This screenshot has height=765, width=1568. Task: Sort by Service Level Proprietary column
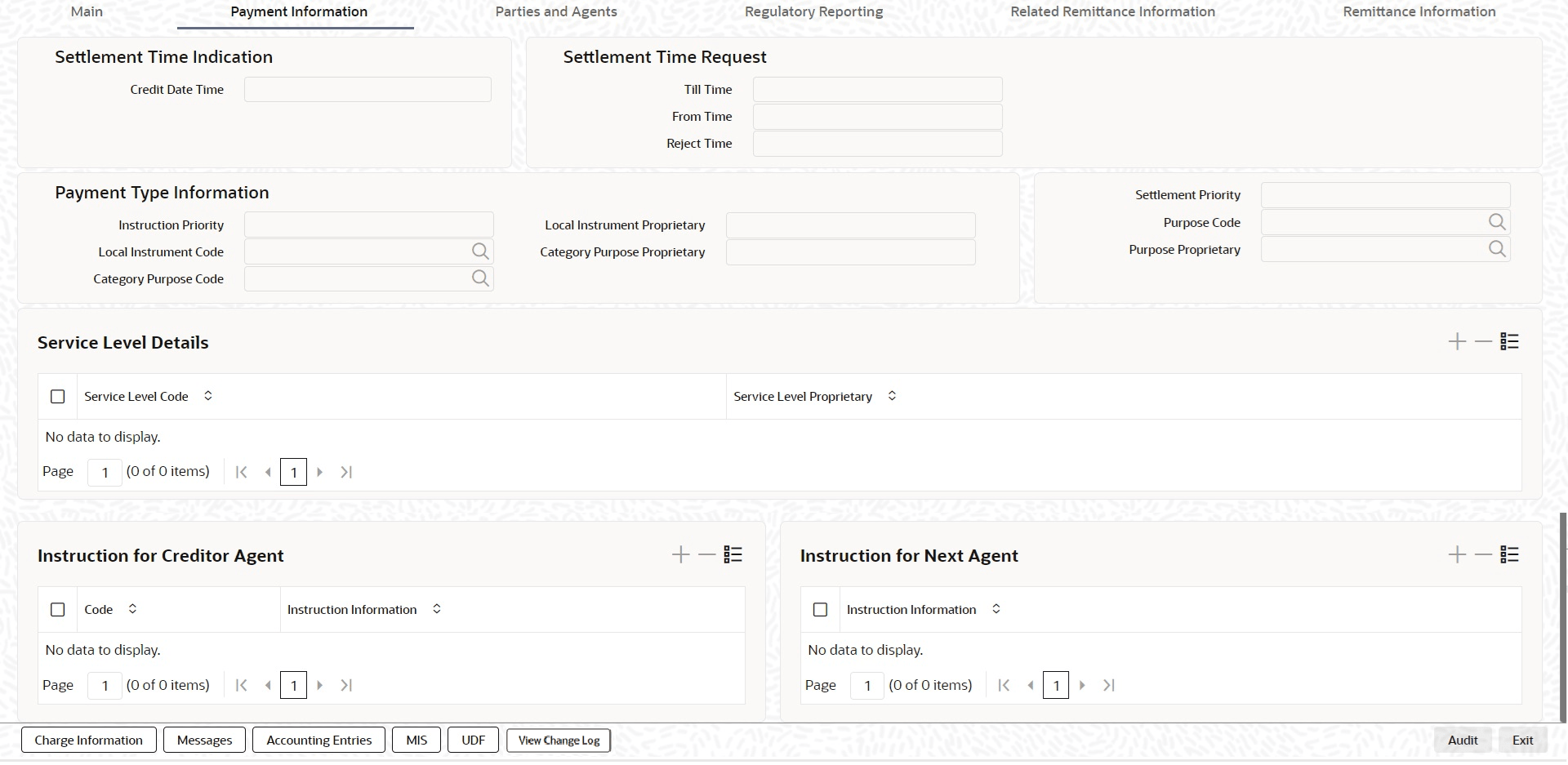(x=892, y=396)
